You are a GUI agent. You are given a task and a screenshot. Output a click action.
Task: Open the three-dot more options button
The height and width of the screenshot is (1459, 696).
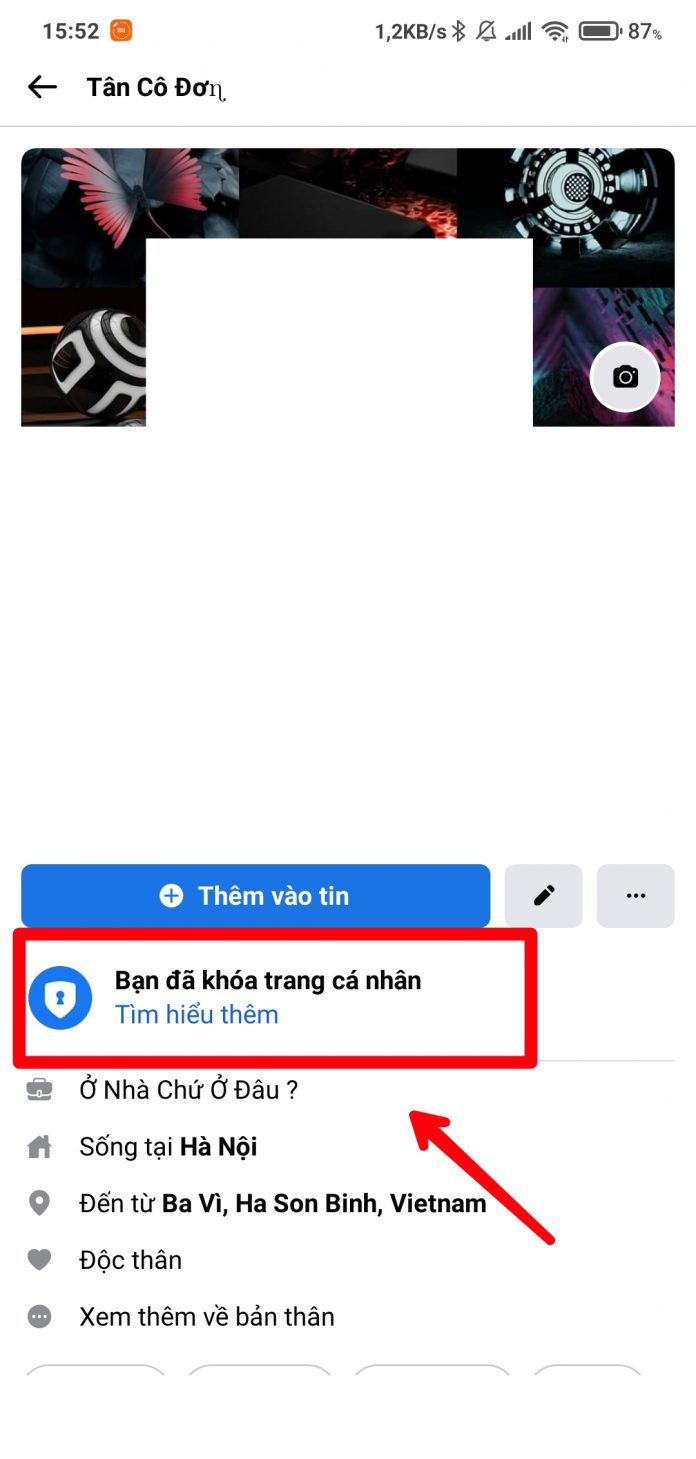(635, 896)
